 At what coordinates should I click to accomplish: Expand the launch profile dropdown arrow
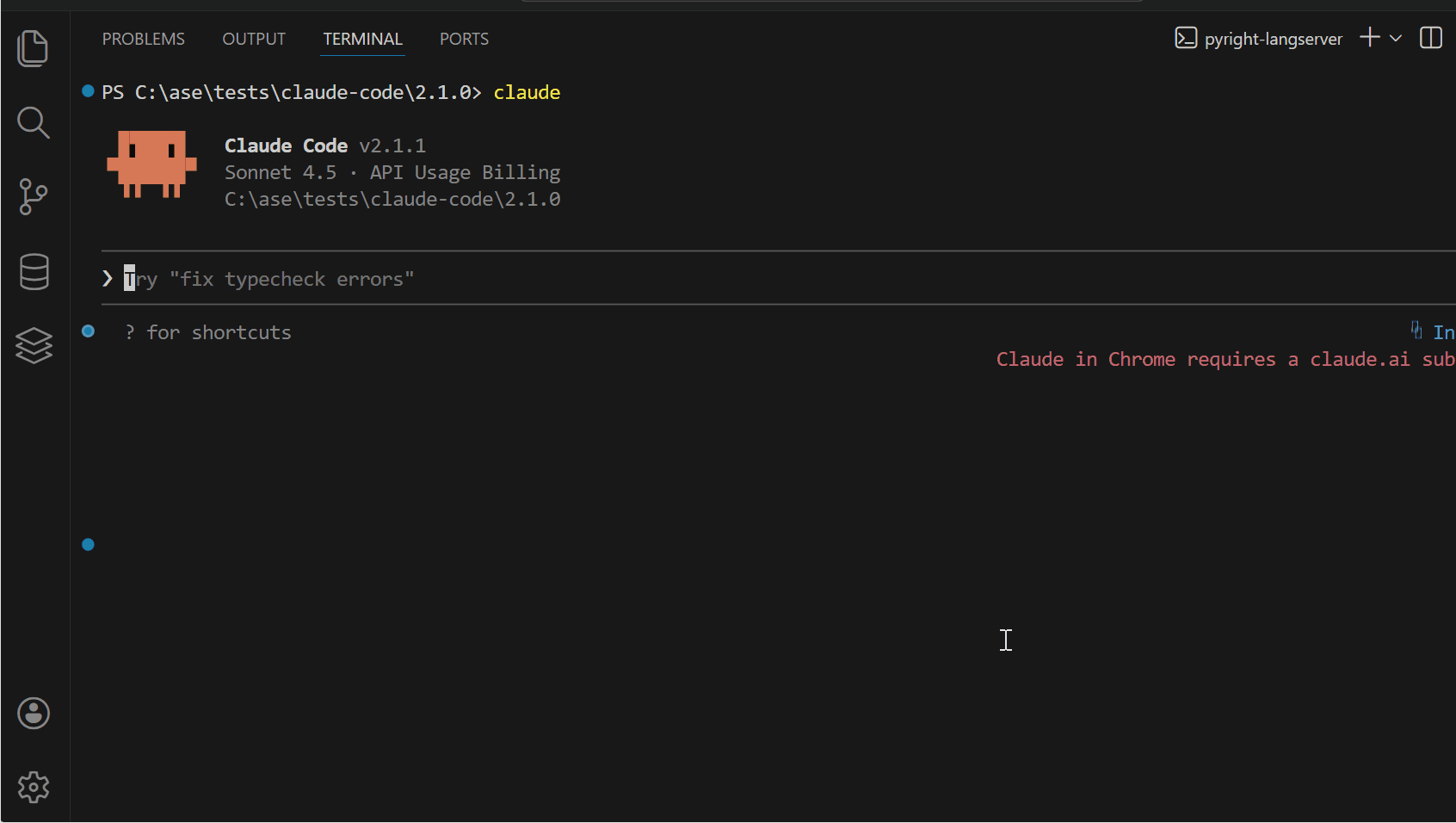tap(1396, 38)
